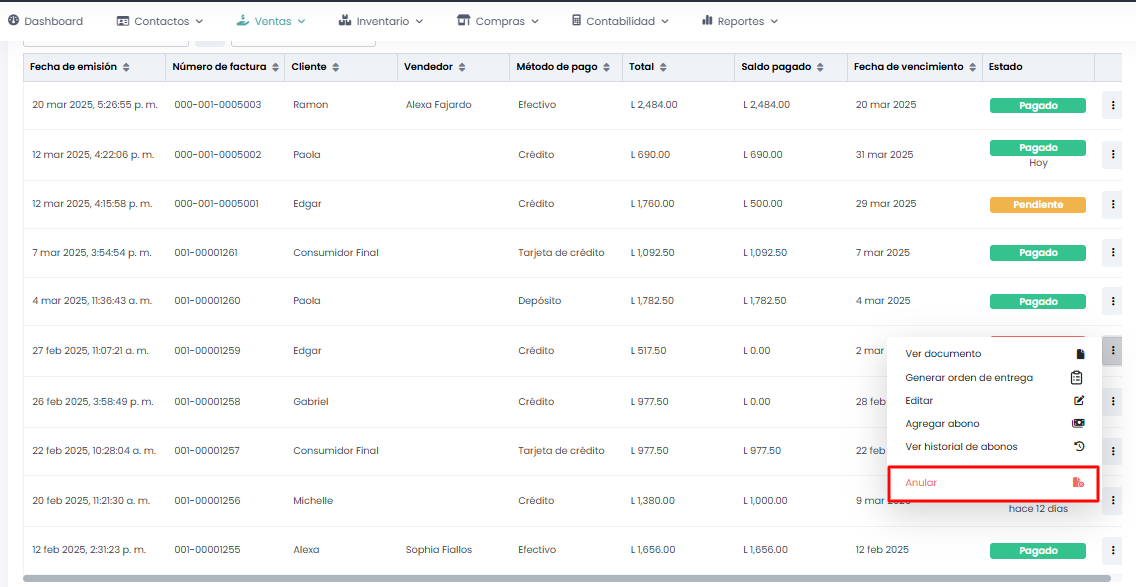Select Anular from the context menu

[x=921, y=483]
